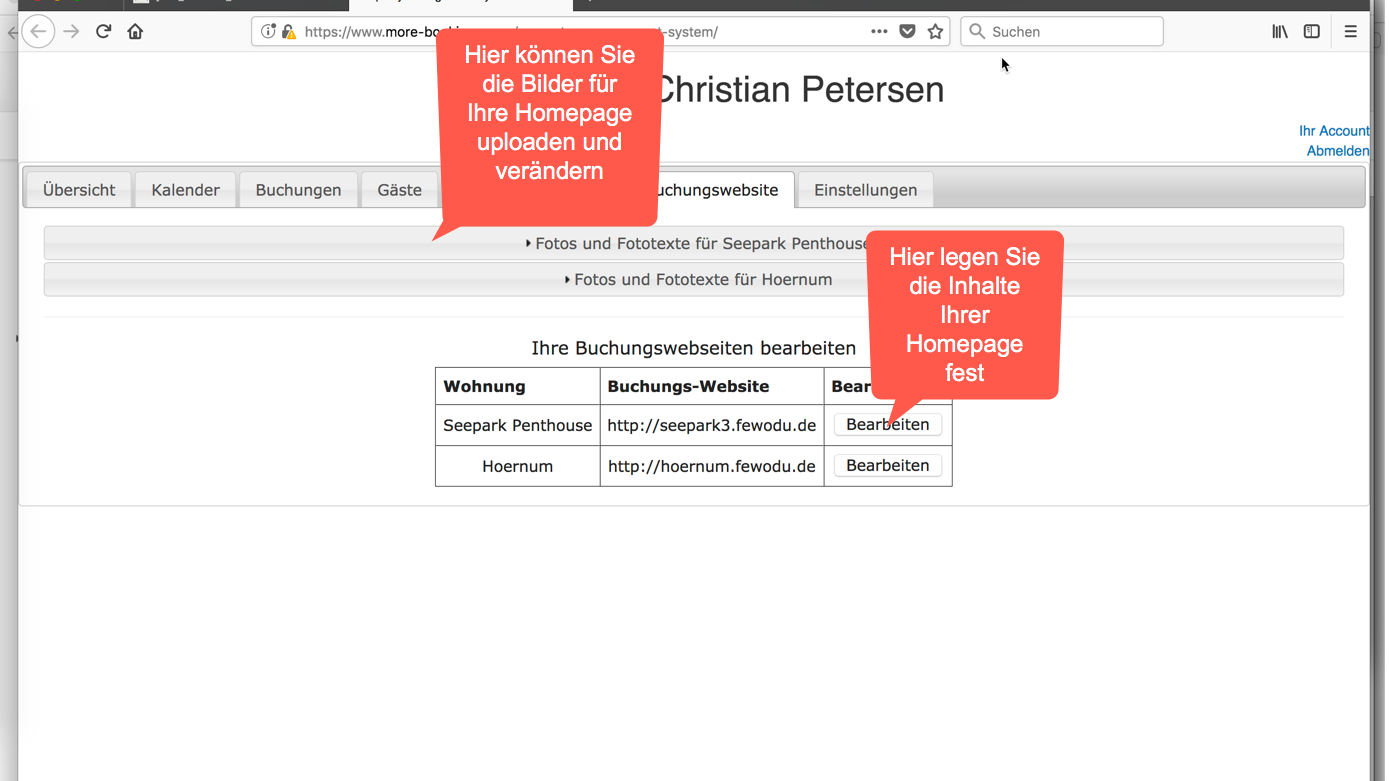
Task: Click Bearbeiten for Seepark Penthouse
Action: (888, 425)
